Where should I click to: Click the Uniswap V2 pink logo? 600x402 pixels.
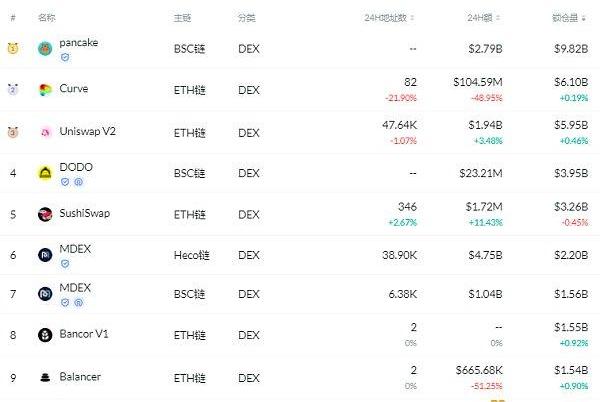45,132
